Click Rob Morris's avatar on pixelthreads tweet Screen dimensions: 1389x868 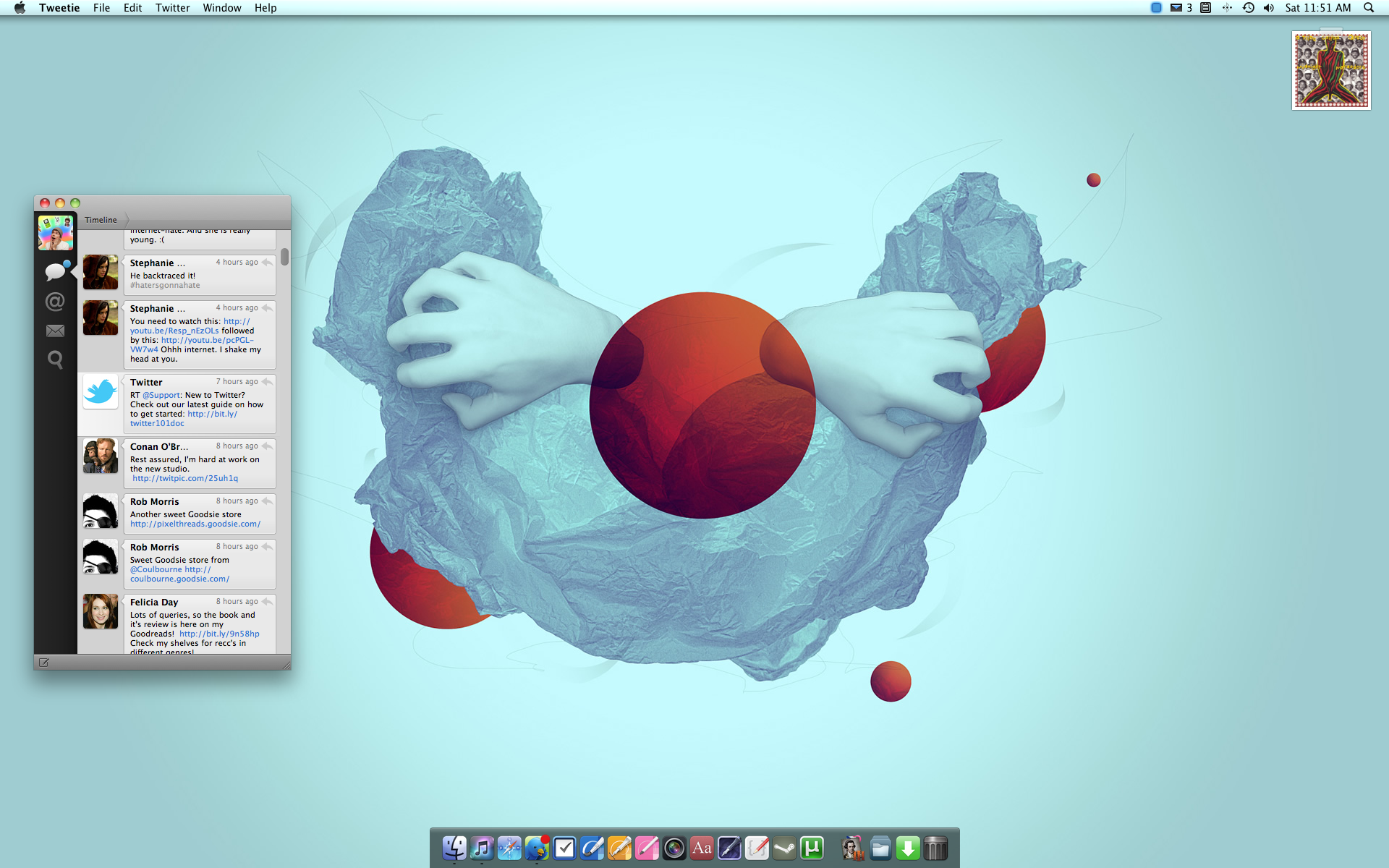[x=101, y=511]
